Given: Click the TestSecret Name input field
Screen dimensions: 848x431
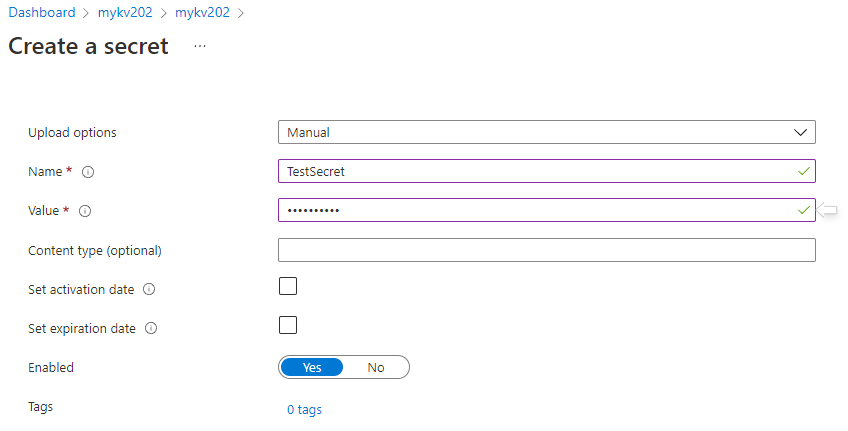Looking at the screenshot, I should tap(547, 171).
